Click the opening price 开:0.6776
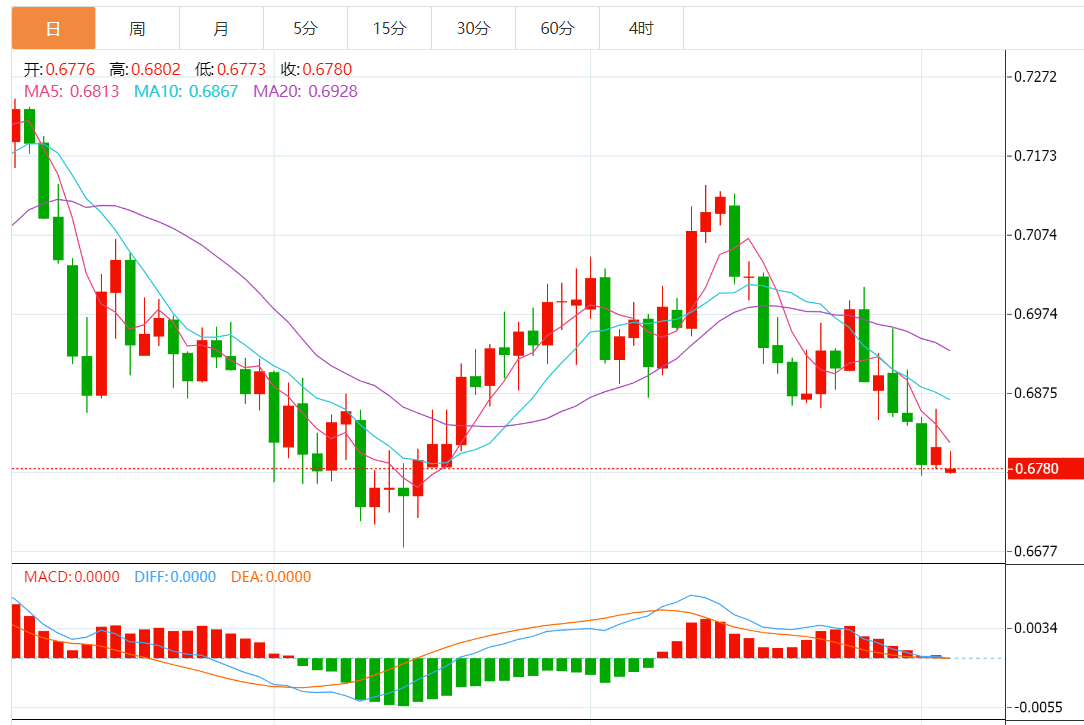Screen dimensions: 1084x725 tap(59, 69)
